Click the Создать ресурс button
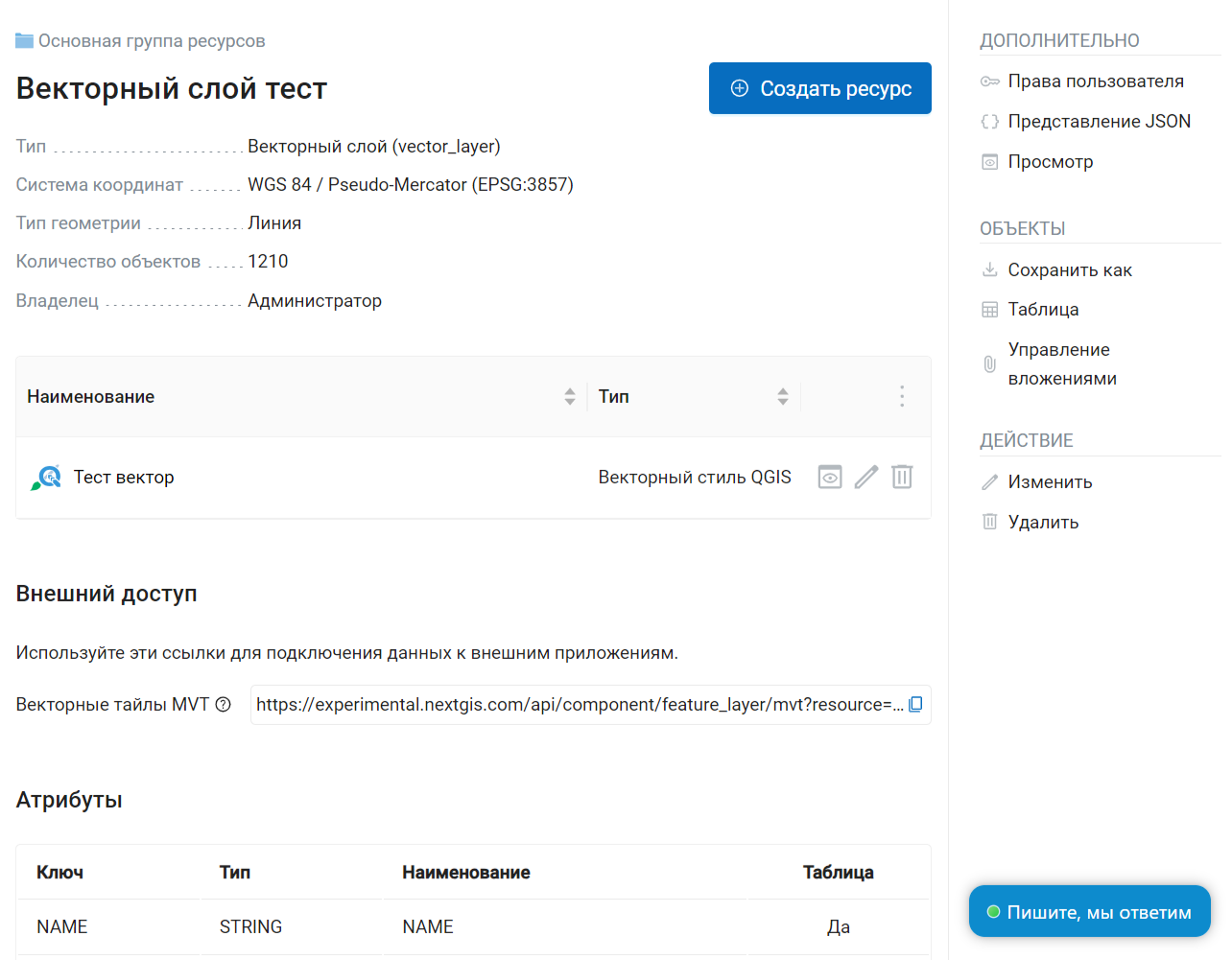 point(820,88)
